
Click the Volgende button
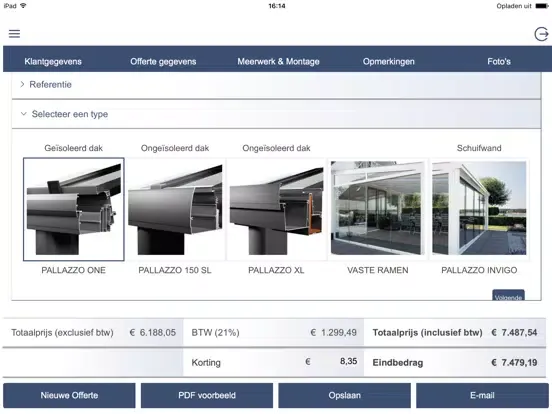[x=508, y=295]
